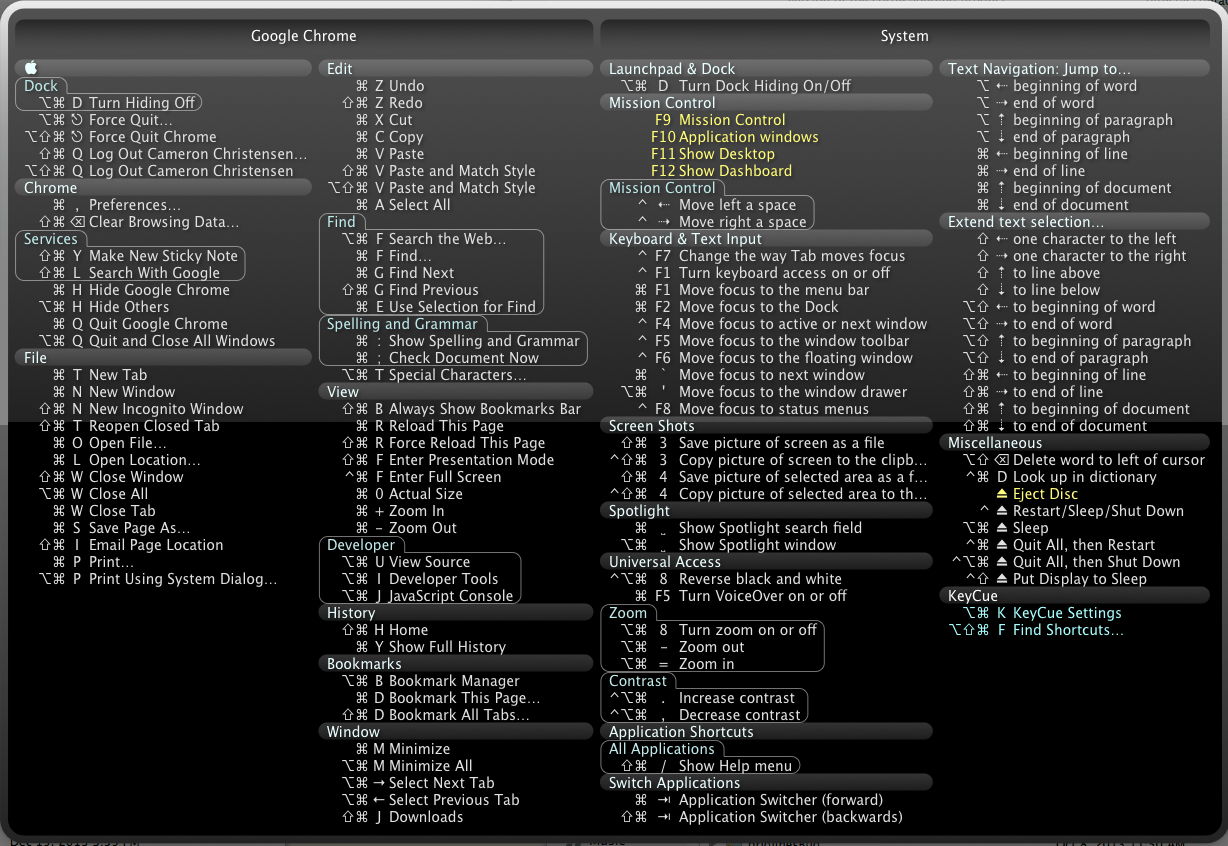Click Find Shortcuts… link
1228x846 pixels.
pyautogui.click(x=1036, y=630)
